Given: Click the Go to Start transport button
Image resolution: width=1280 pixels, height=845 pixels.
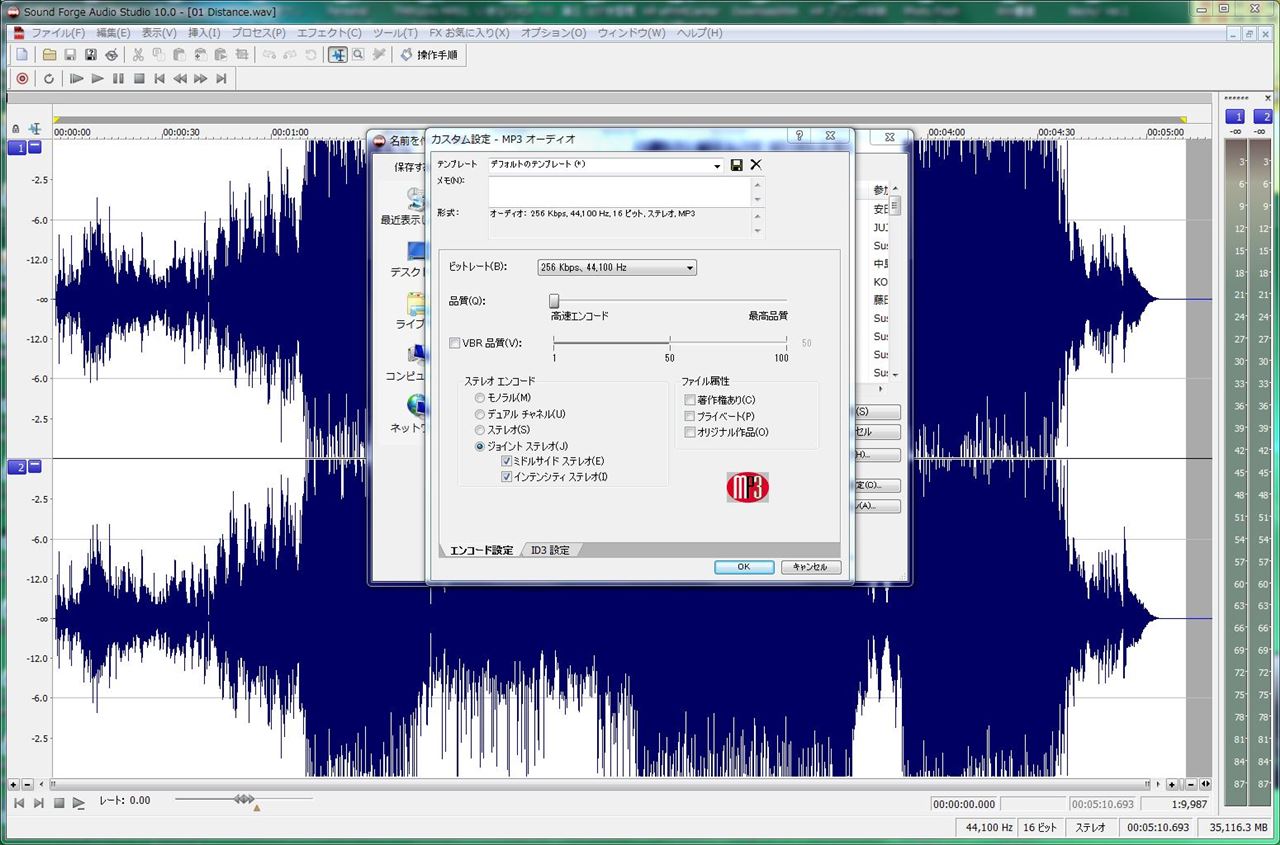Looking at the screenshot, I should pos(159,78).
